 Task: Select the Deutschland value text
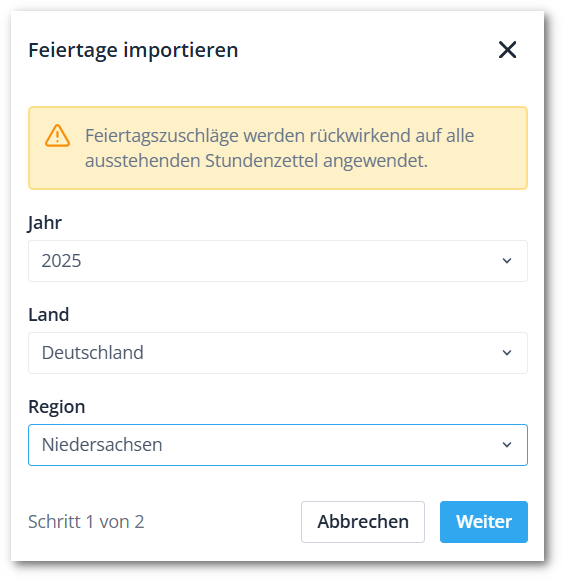[x=92, y=353]
